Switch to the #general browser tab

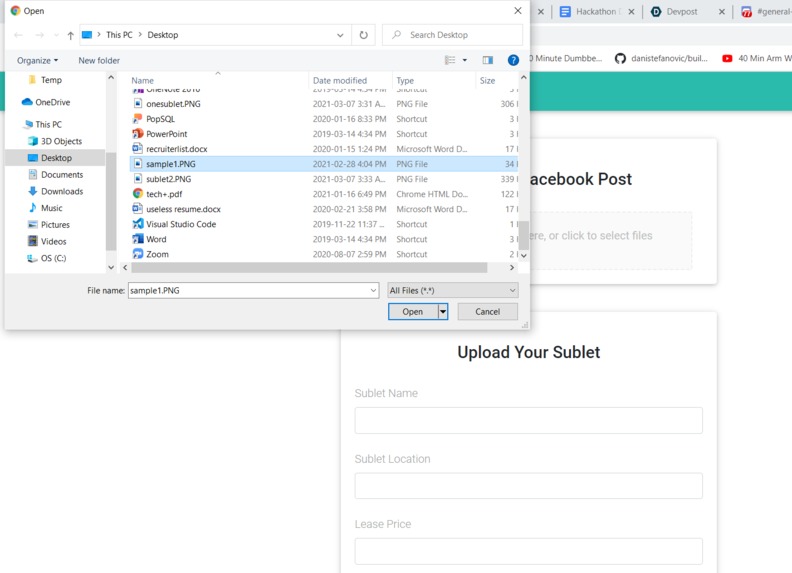point(765,12)
